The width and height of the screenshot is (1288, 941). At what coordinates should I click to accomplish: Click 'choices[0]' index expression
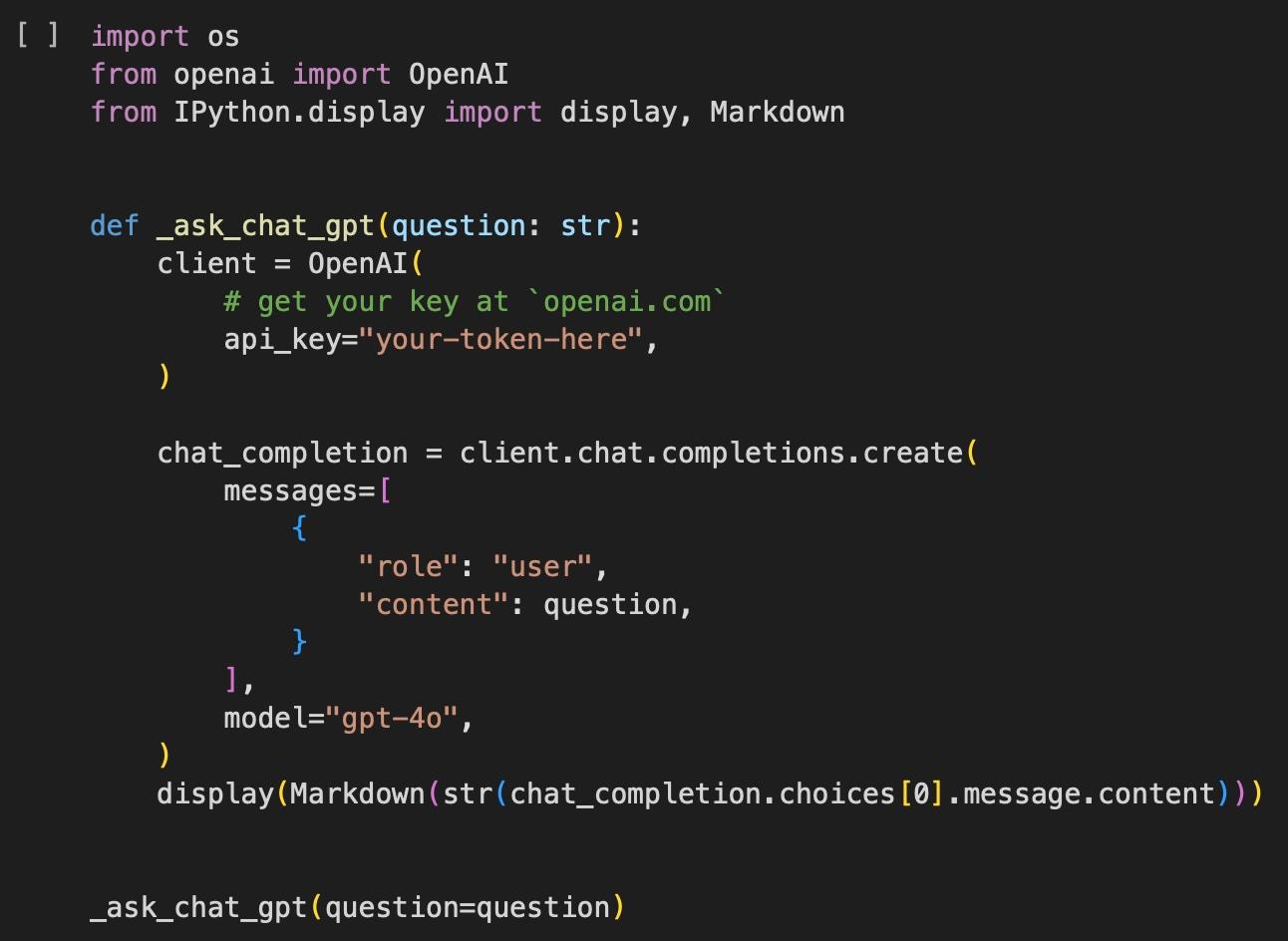tap(861, 794)
